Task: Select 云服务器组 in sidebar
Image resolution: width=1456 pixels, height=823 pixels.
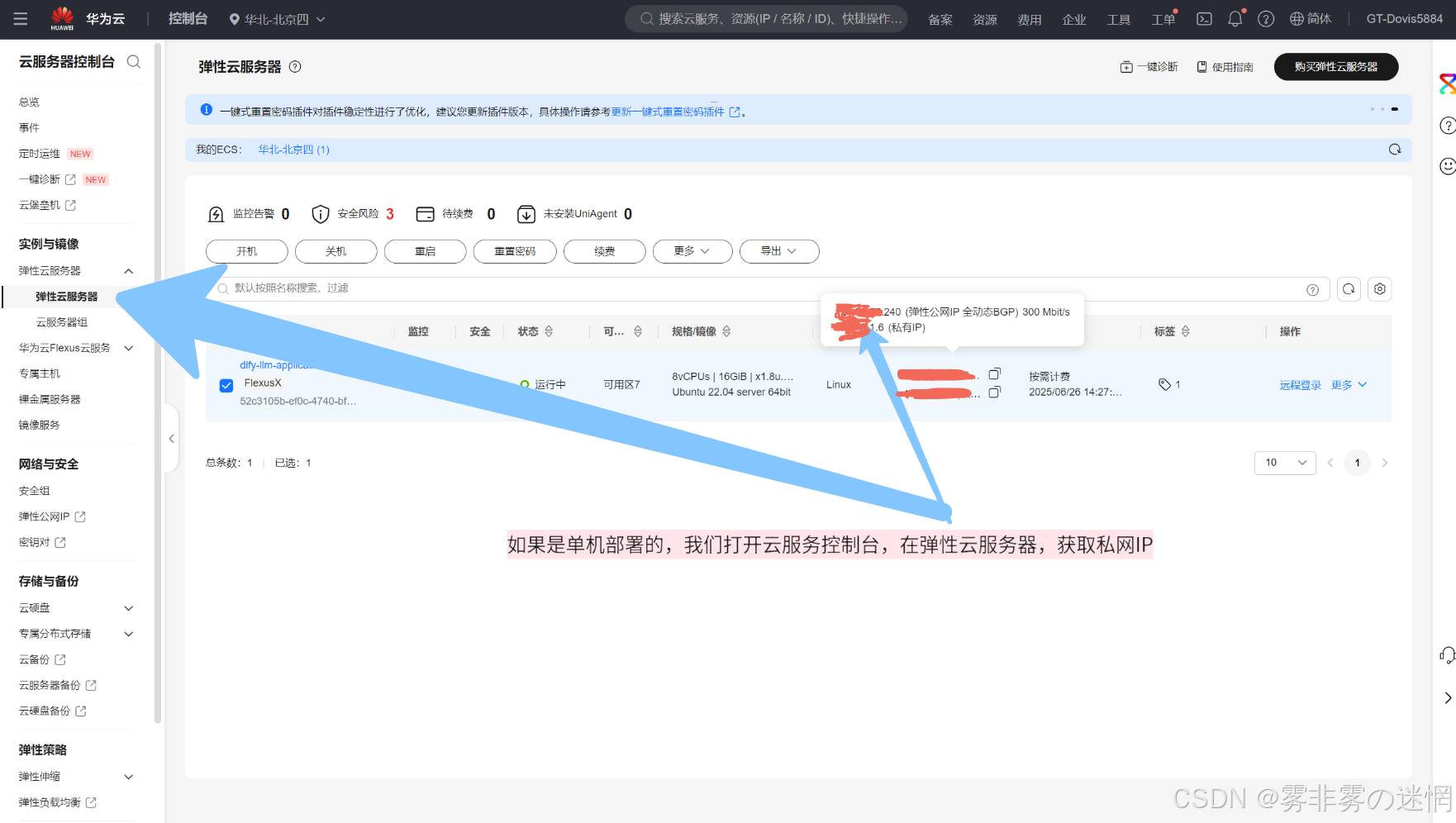Action: 62,322
